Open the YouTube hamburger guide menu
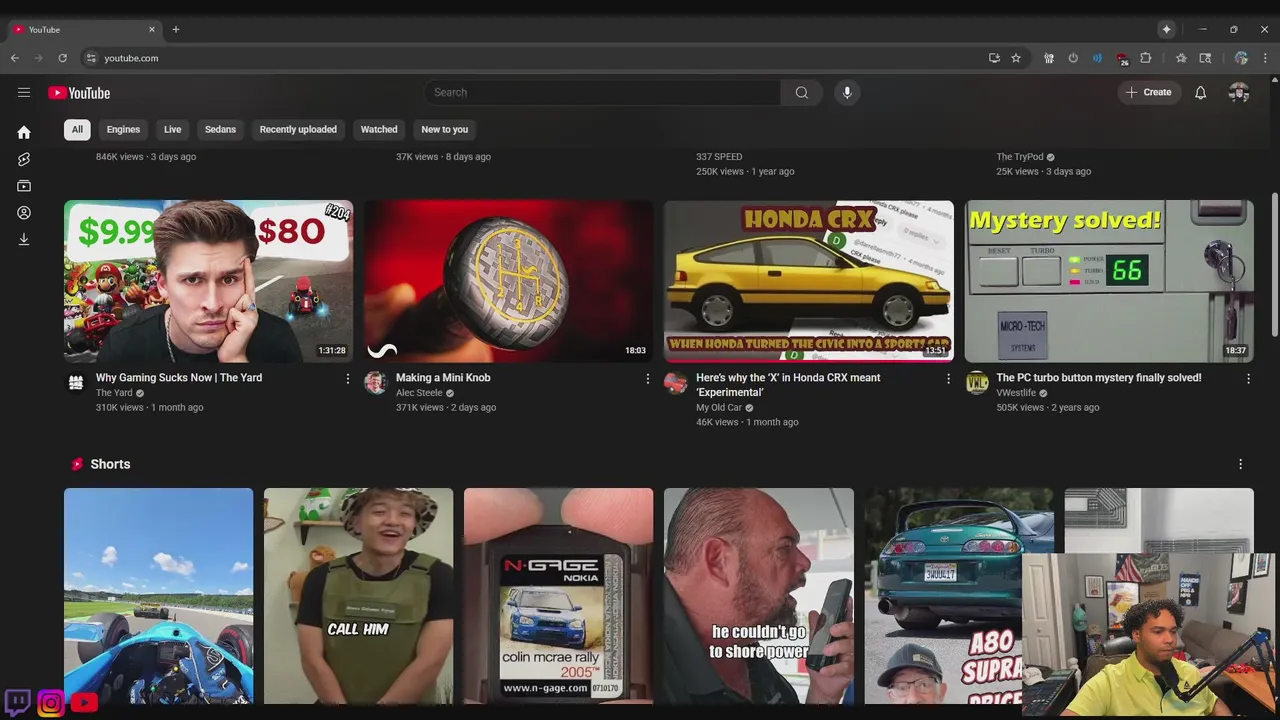Viewport: 1280px width, 720px height. tap(24, 92)
